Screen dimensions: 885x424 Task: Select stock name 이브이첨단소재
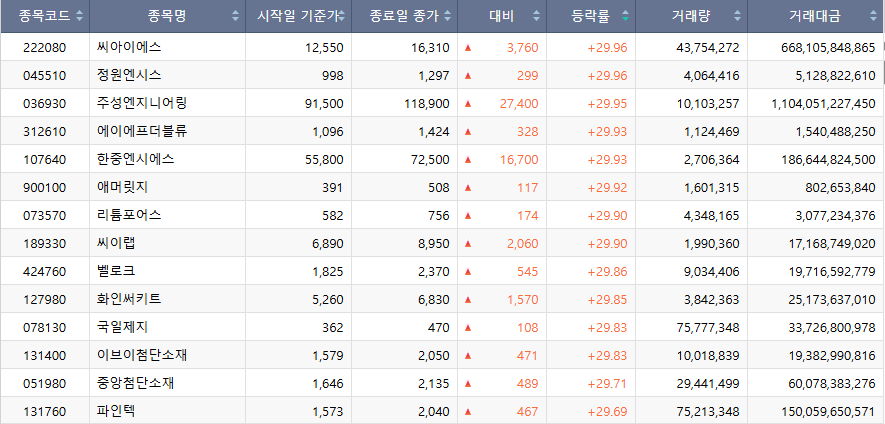pyautogui.click(x=142, y=355)
